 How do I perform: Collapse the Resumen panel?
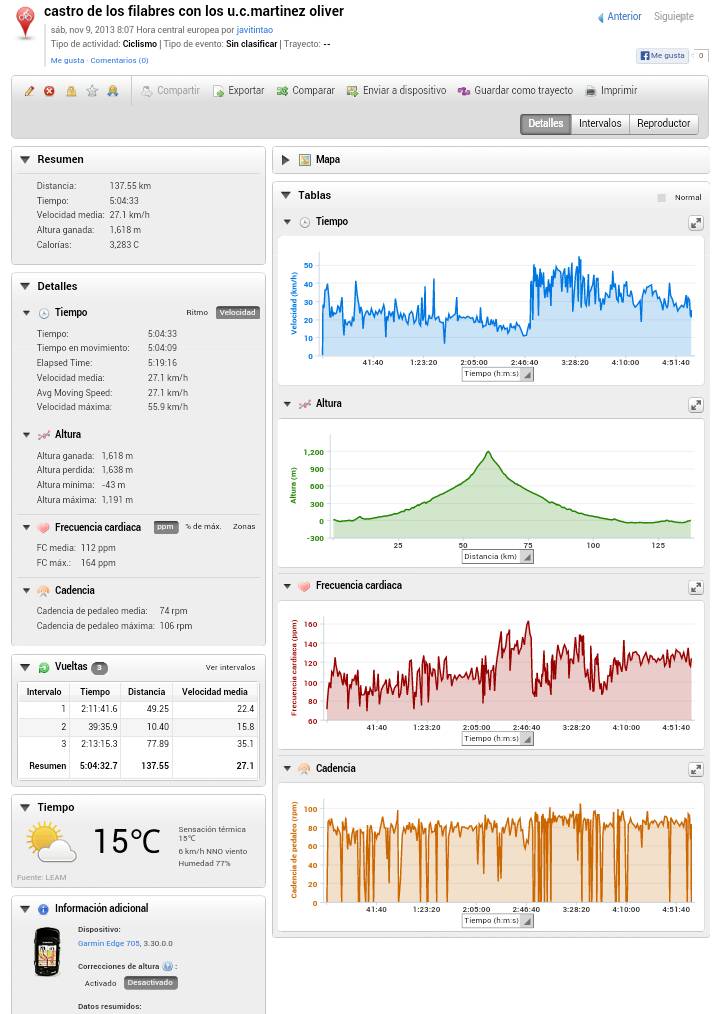click(25, 160)
